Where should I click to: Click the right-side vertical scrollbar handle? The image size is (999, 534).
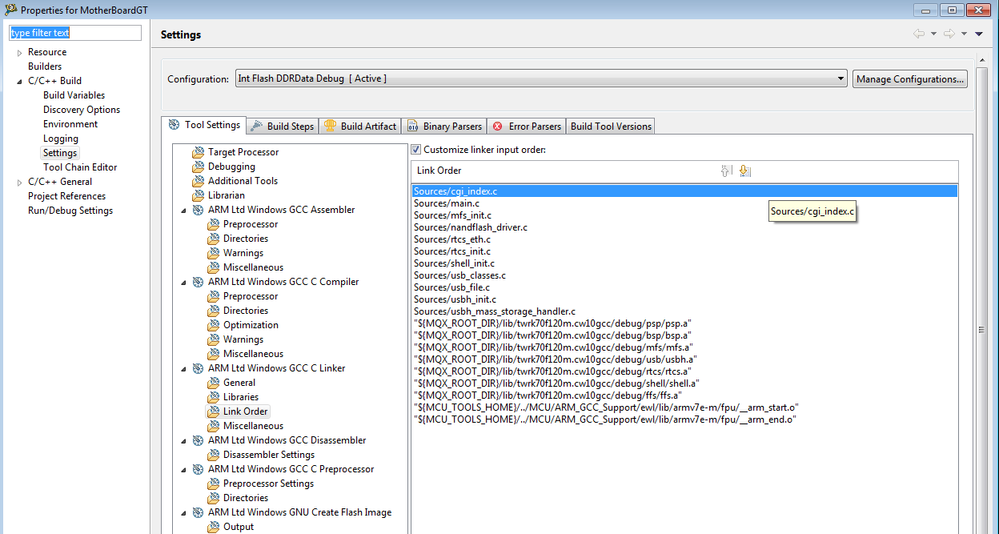pos(982,329)
